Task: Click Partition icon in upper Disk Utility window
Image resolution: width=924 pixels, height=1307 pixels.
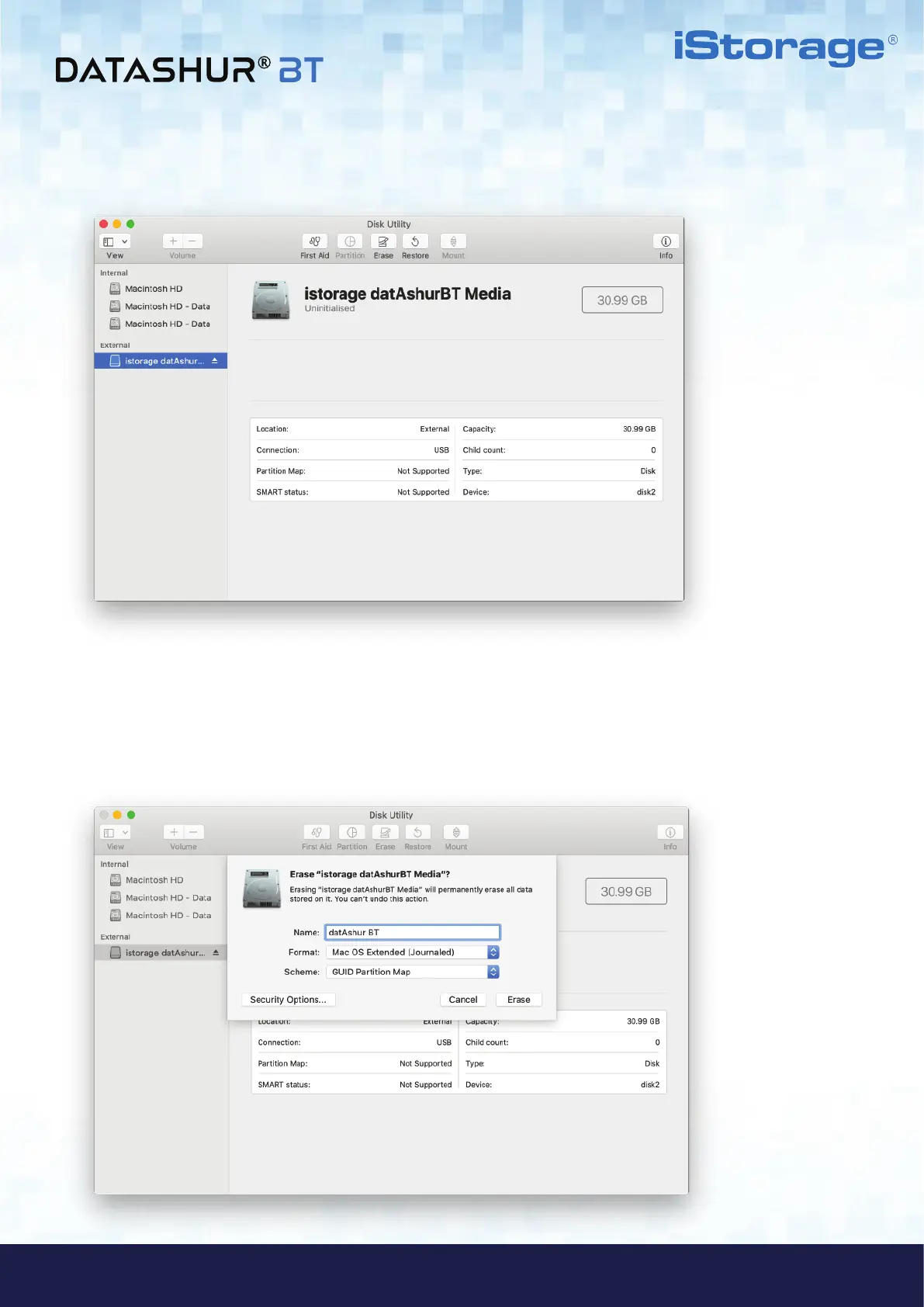Action: coord(350,241)
